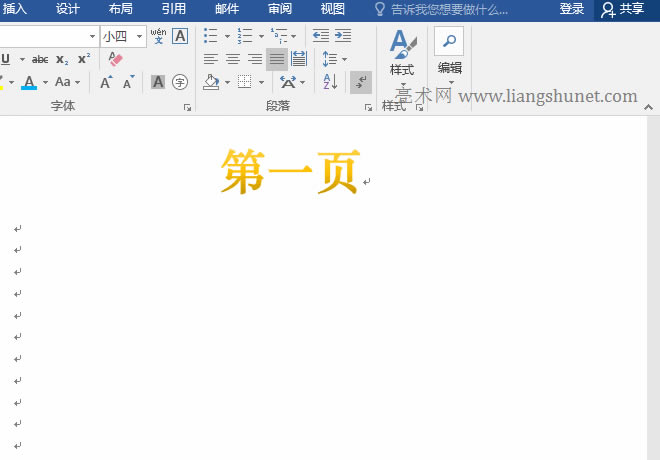
Task: Open the Aa change case menu
Action: pos(67,82)
